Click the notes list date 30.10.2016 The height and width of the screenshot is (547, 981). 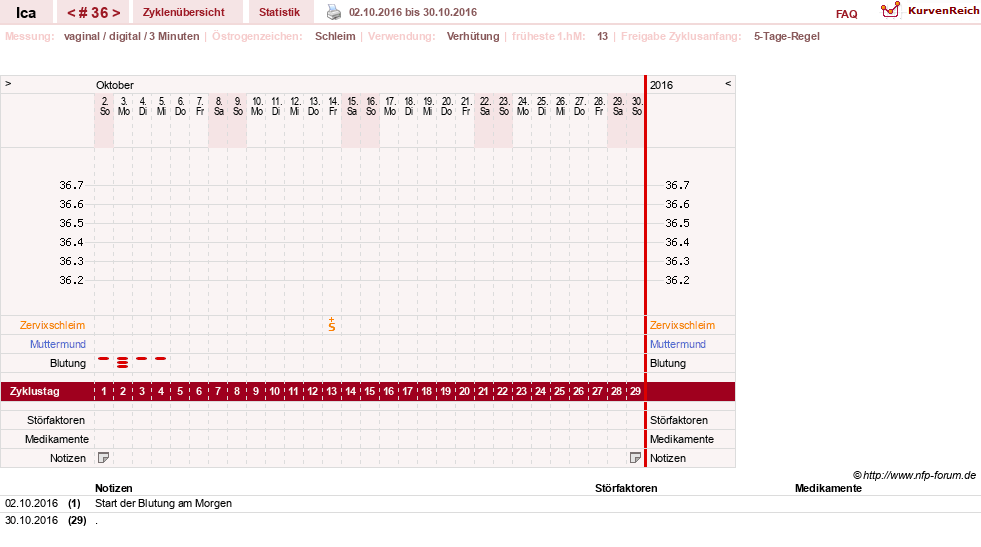point(31,520)
